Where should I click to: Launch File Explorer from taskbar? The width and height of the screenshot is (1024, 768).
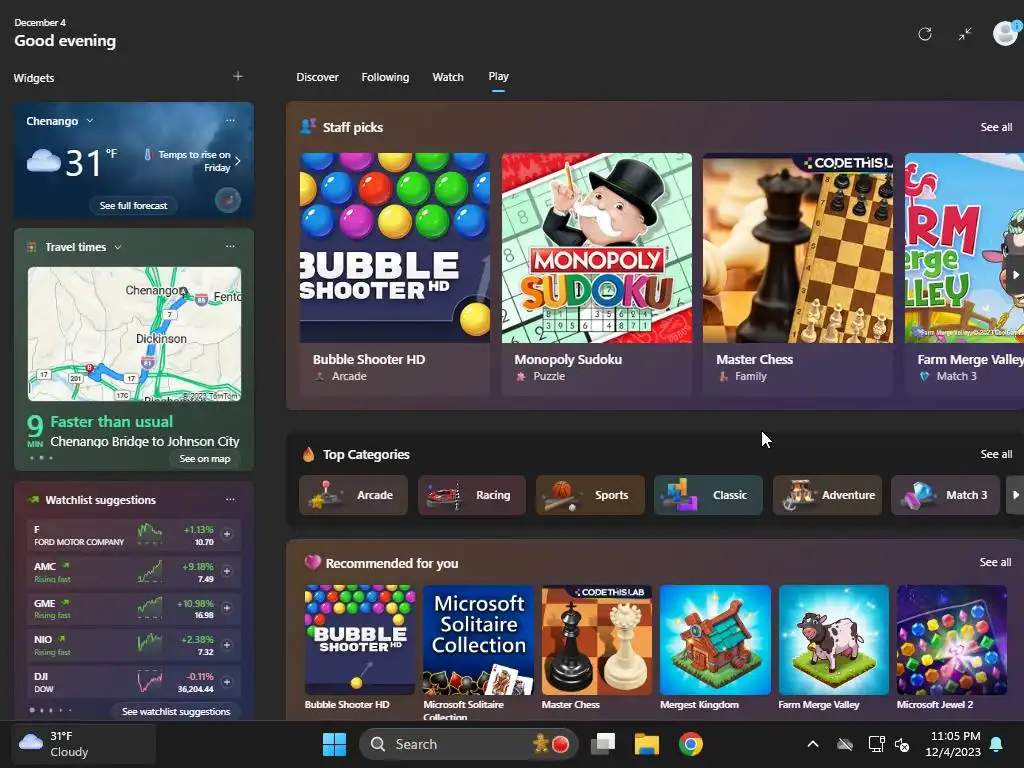pos(647,744)
